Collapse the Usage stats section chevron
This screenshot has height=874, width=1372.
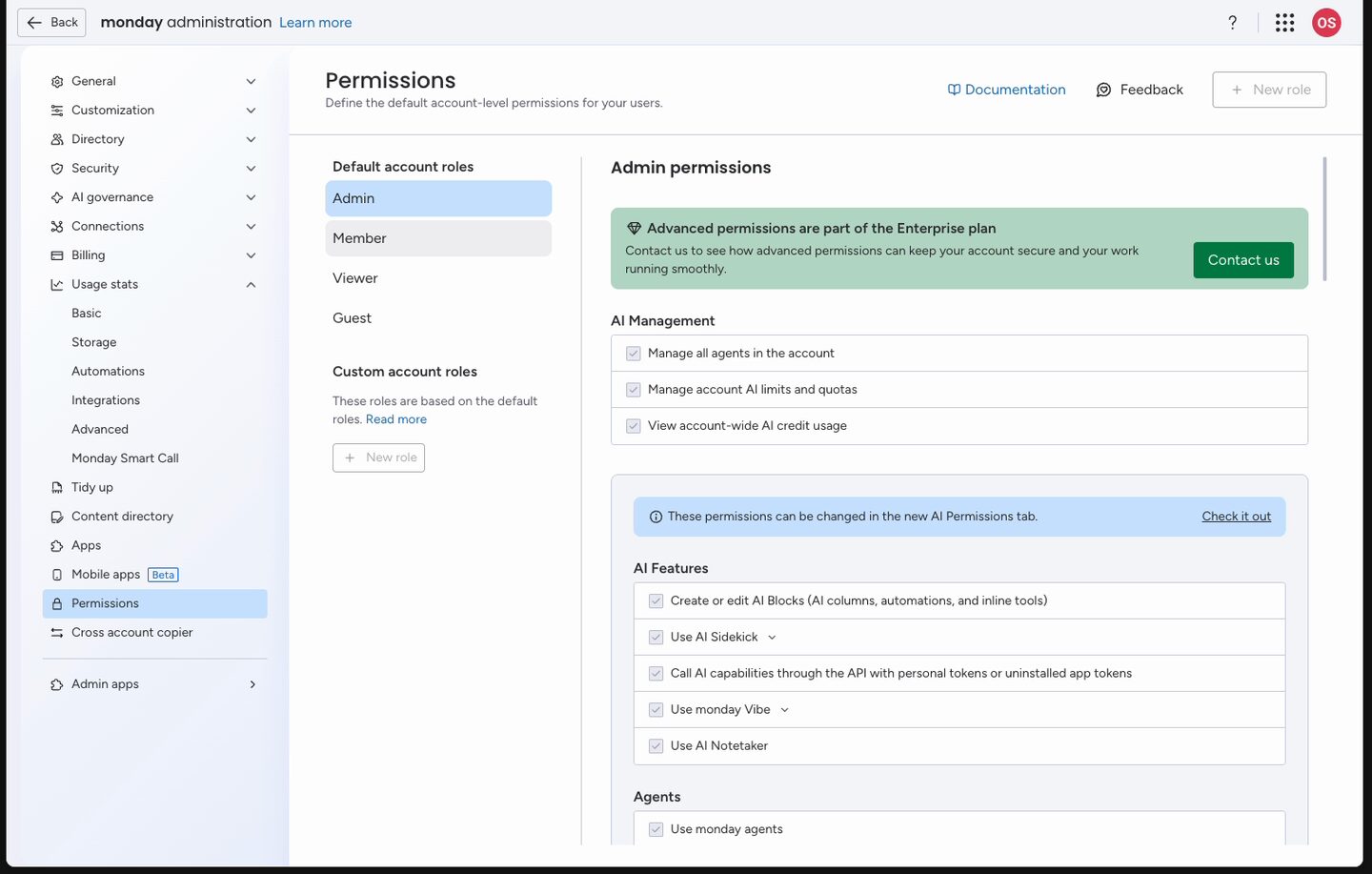(251, 285)
